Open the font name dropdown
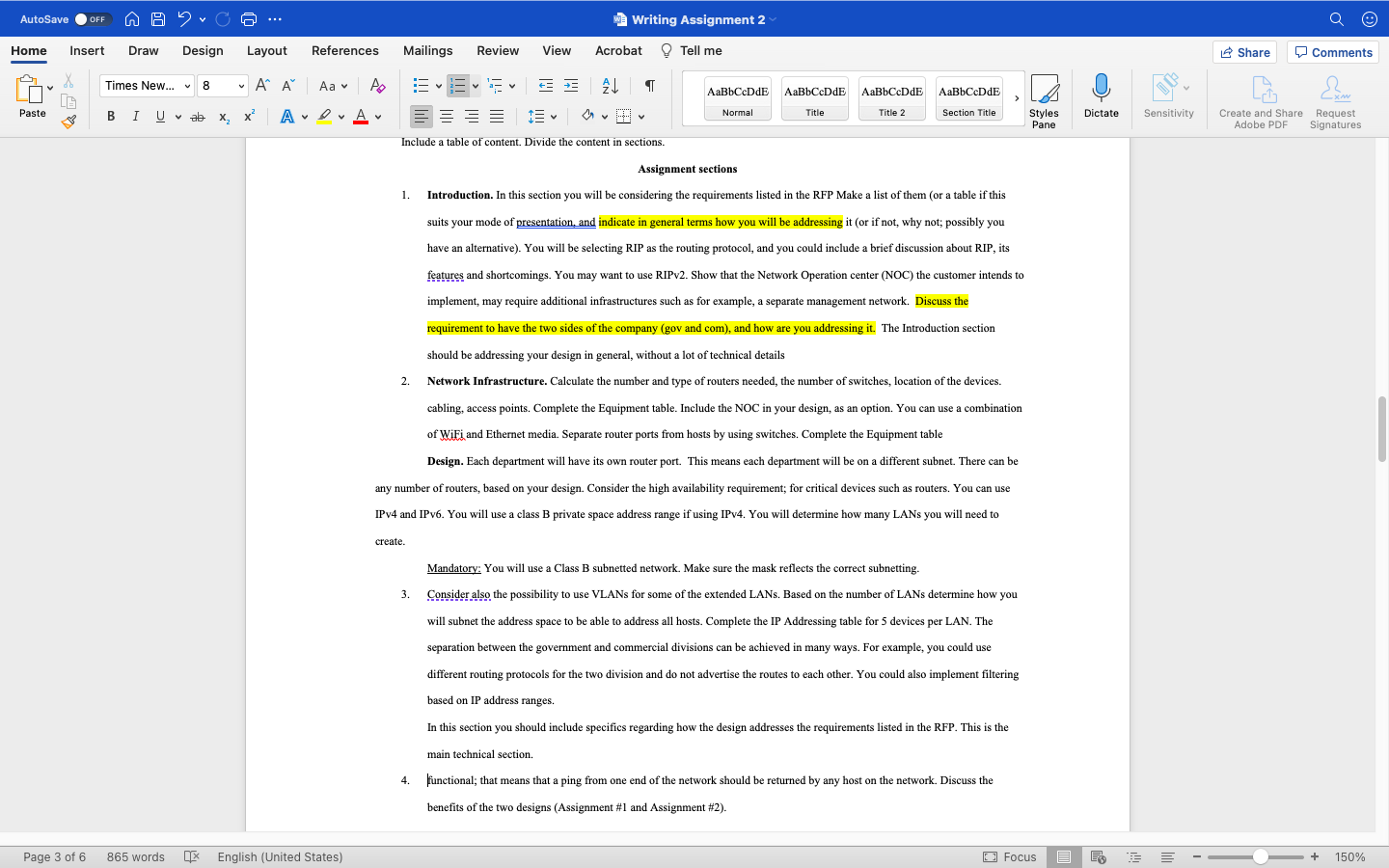 coord(187,86)
